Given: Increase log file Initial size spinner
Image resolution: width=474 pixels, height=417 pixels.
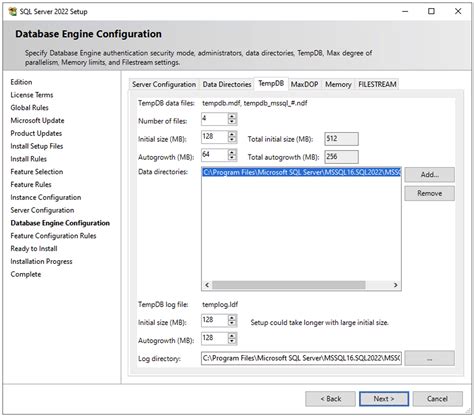Looking at the screenshot, I should [x=232, y=317].
